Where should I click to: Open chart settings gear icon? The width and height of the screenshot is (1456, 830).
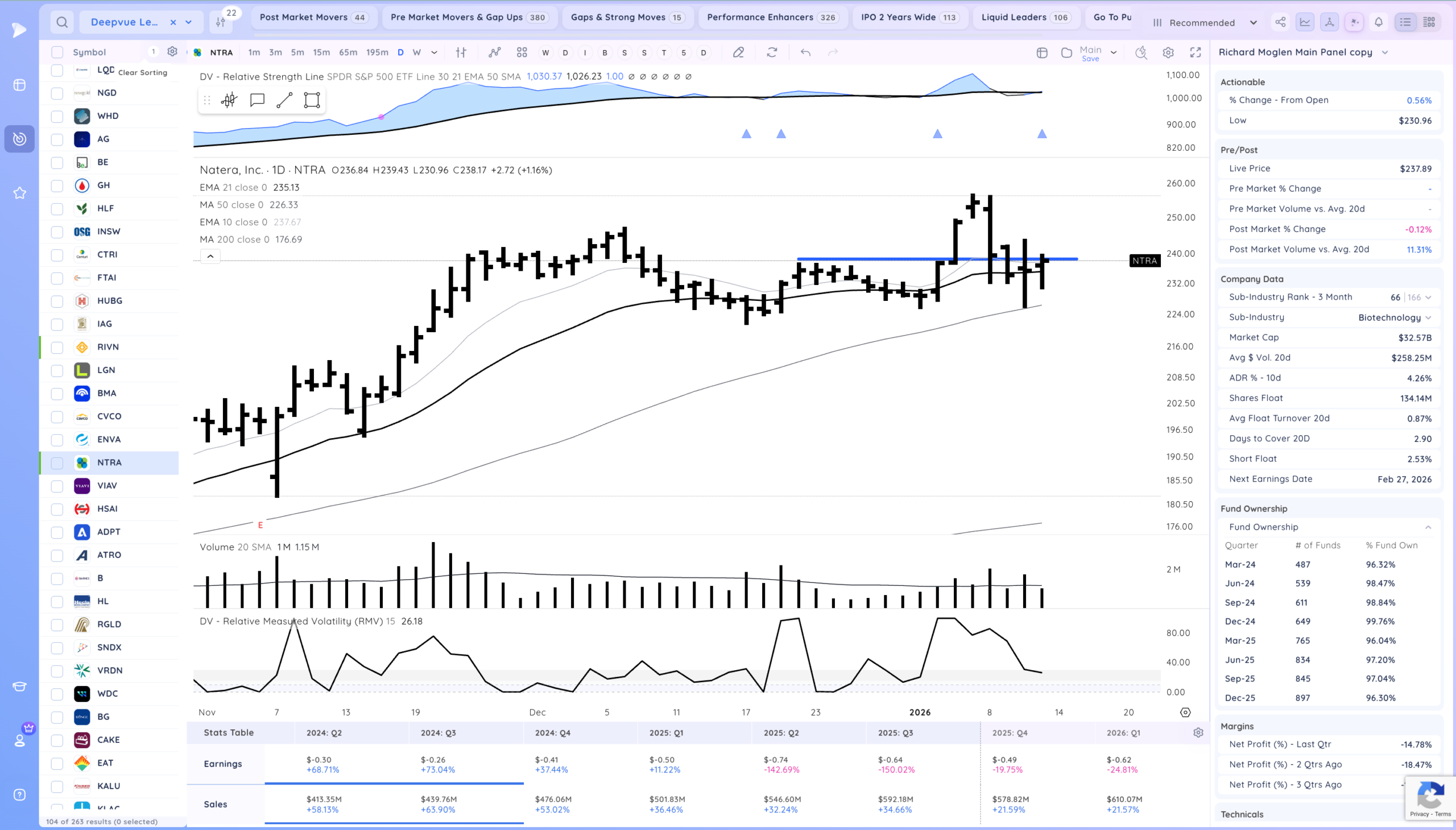1168,52
